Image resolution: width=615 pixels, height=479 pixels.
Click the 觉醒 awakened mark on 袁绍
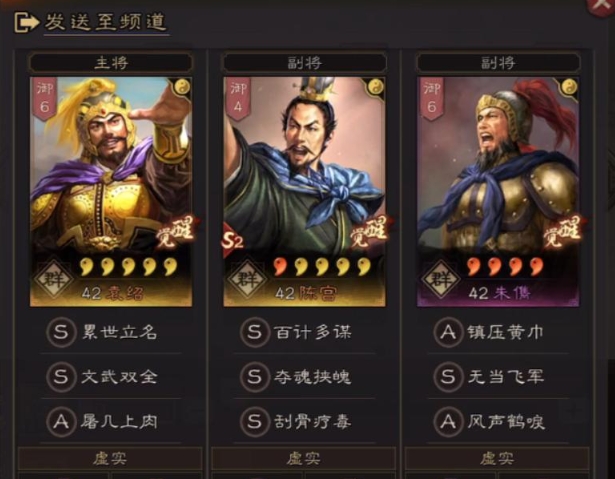(175, 233)
